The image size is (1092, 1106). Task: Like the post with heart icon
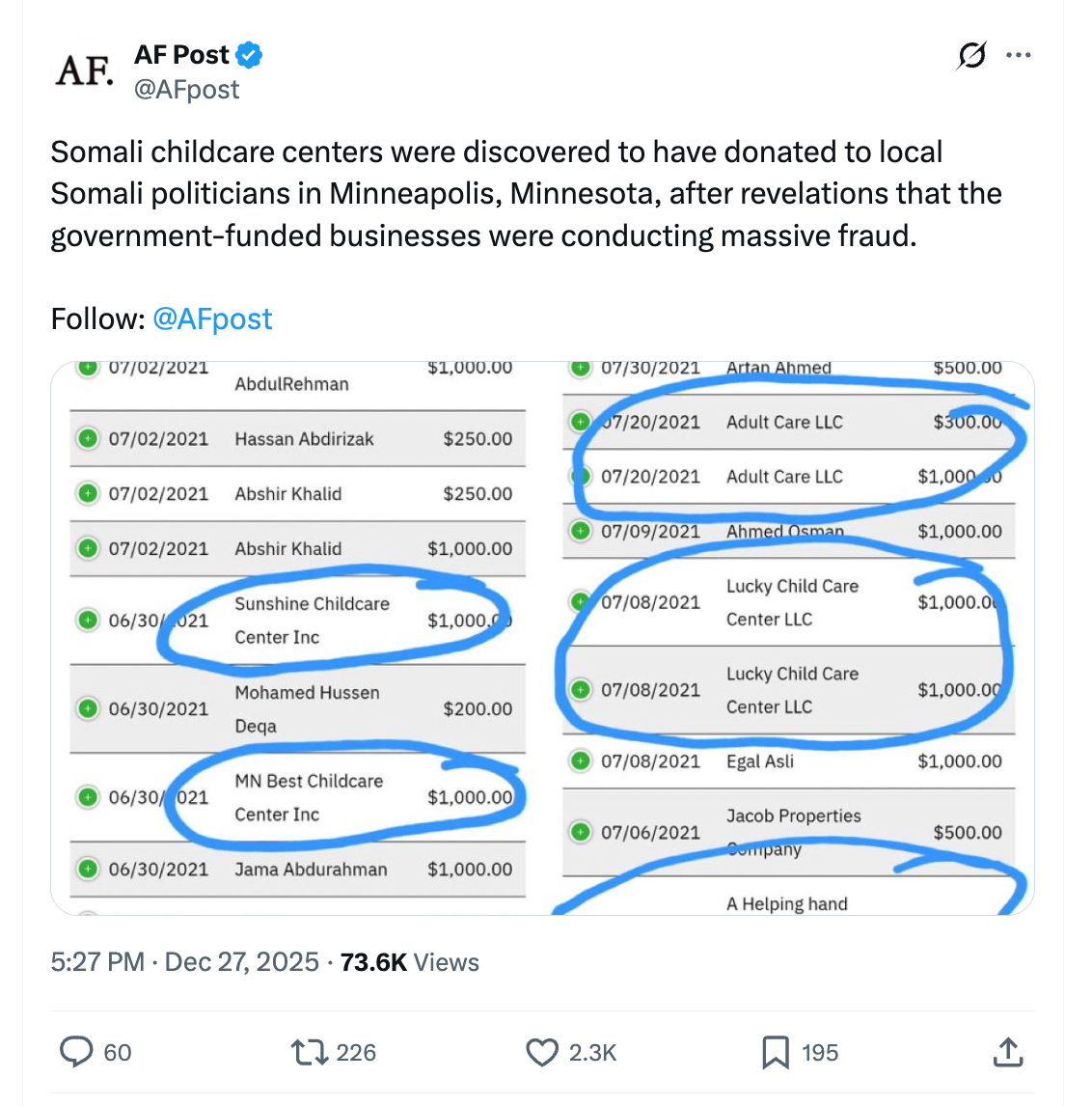point(542,1052)
